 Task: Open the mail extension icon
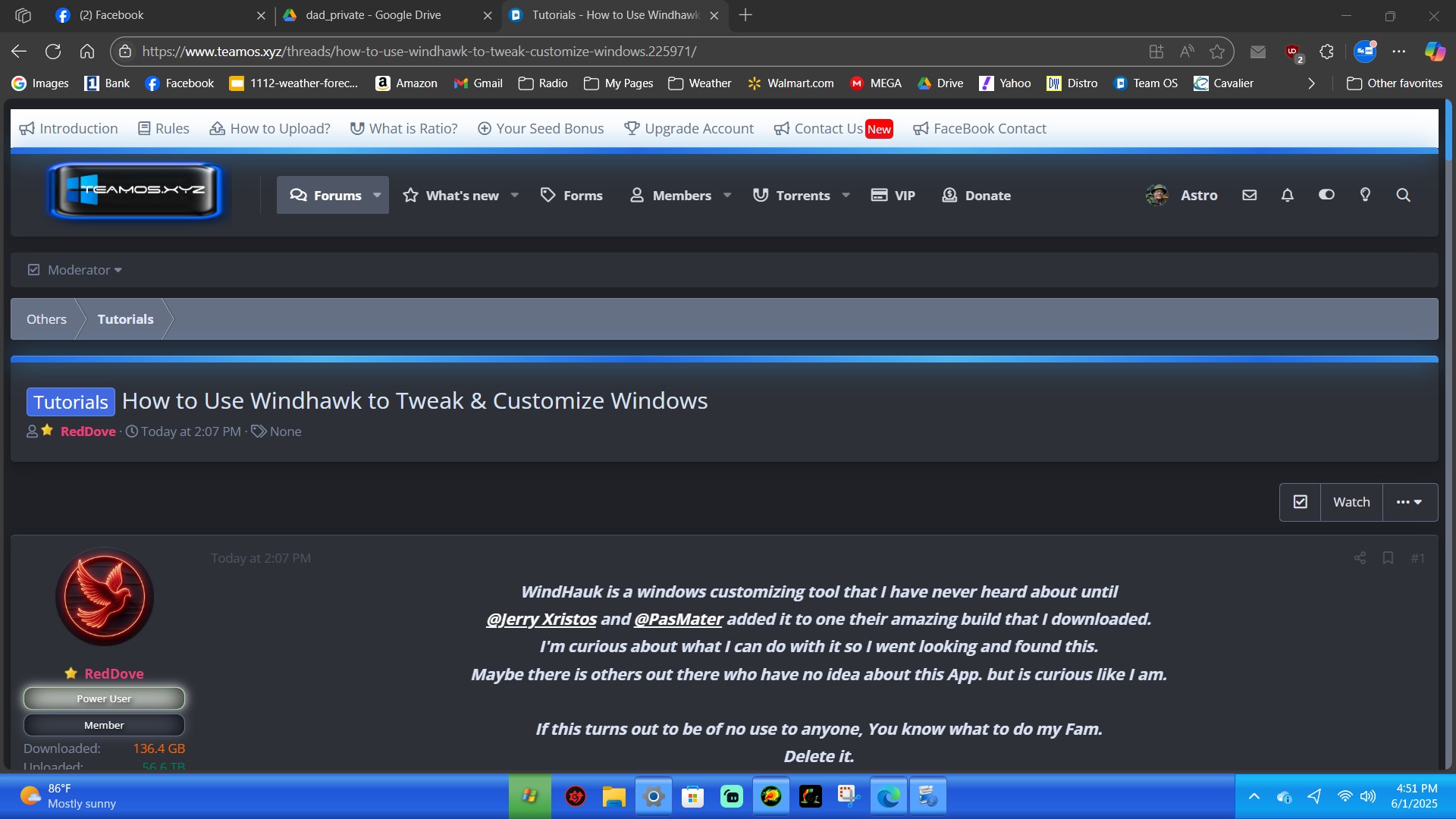[x=1258, y=52]
